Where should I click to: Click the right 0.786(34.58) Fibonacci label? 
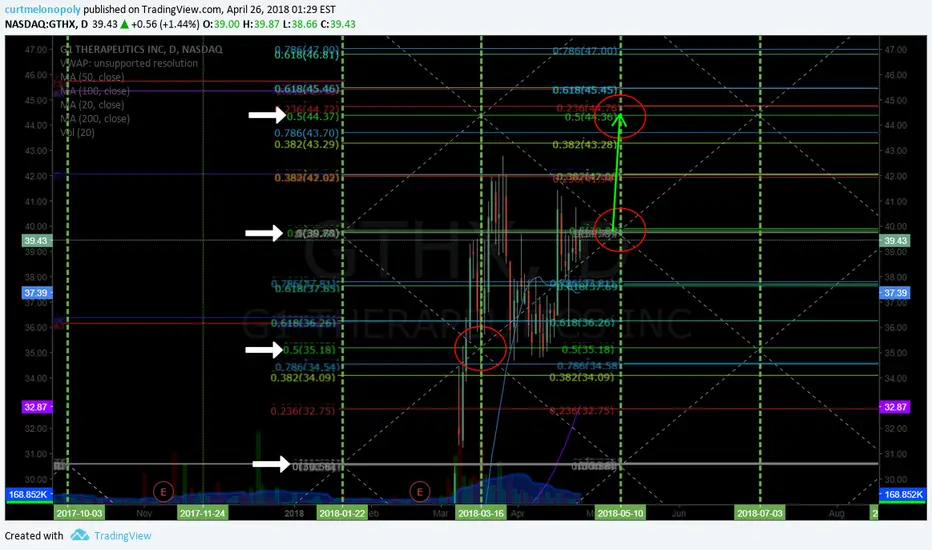[588, 366]
